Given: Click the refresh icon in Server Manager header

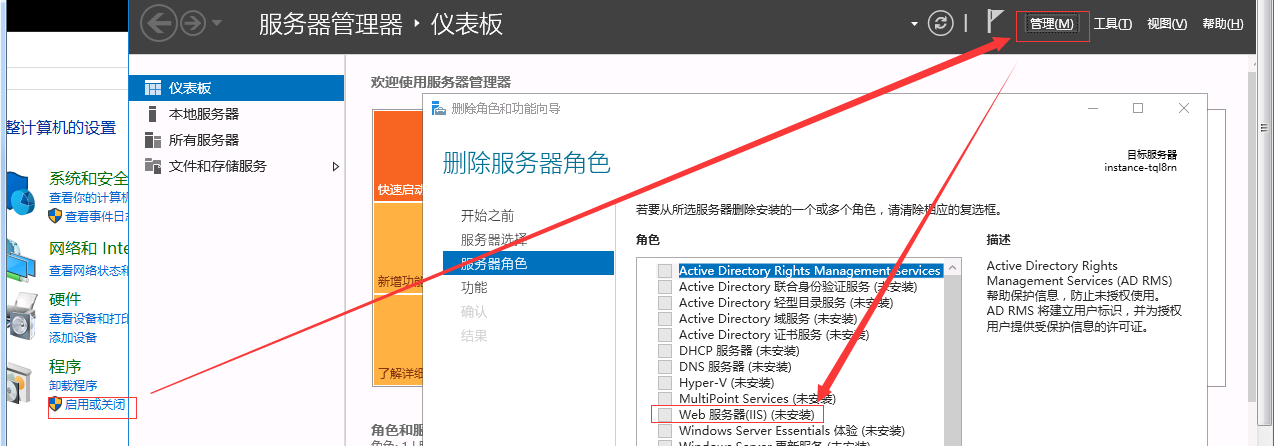Looking at the screenshot, I should pyautogui.click(x=940, y=23).
